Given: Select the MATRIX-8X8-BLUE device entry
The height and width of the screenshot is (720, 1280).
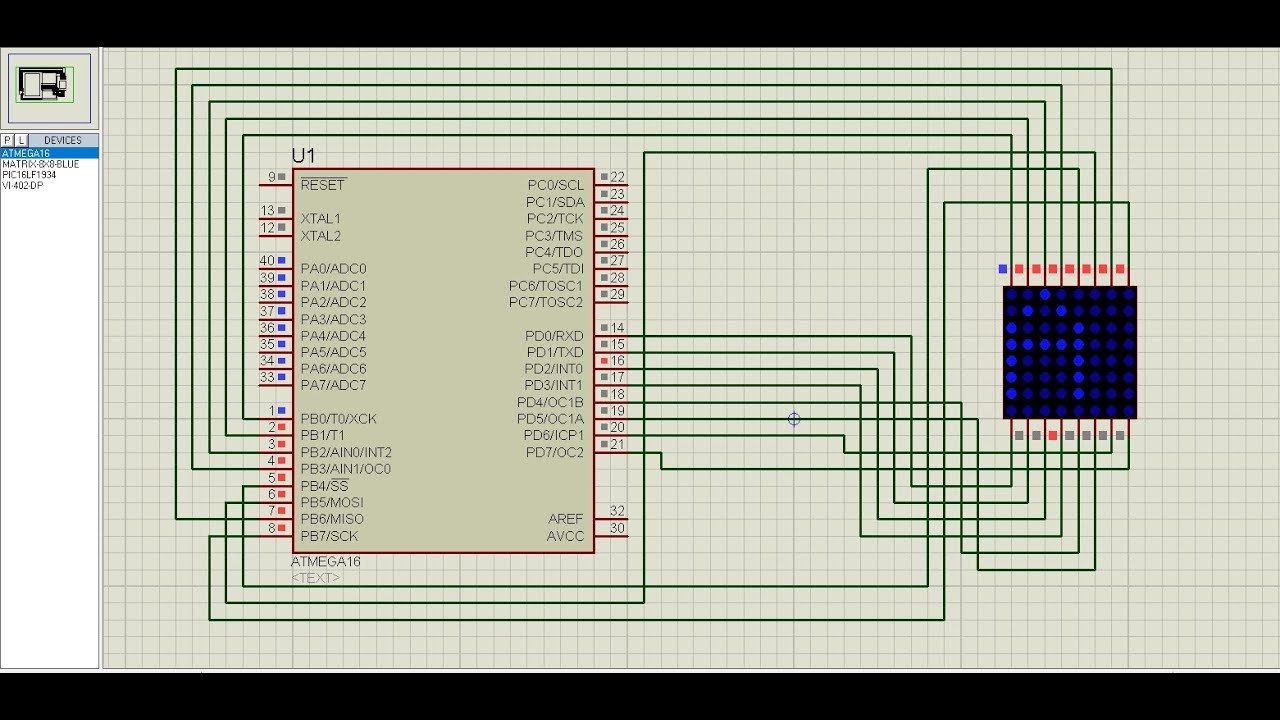Looking at the screenshot, I should [x=40, y=163].
